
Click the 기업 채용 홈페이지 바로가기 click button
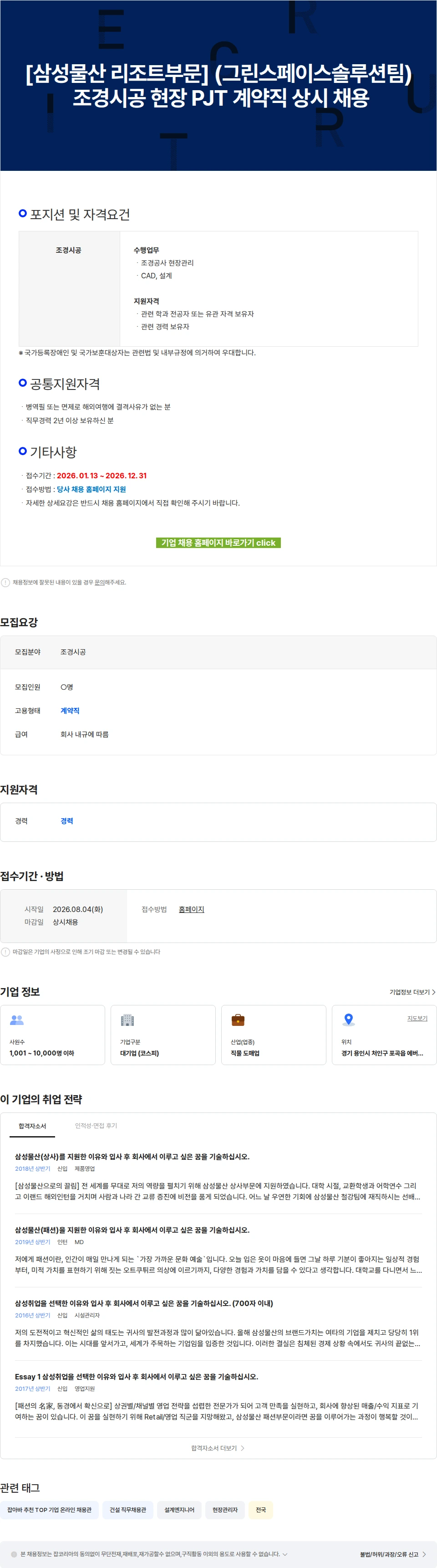[x=218, y=543]
